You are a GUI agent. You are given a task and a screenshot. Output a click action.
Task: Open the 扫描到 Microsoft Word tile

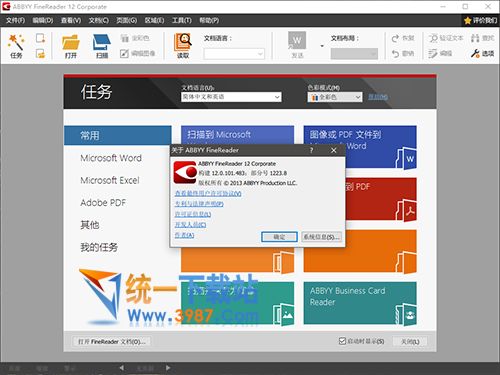pyautogui.click(x=237, y=135)
